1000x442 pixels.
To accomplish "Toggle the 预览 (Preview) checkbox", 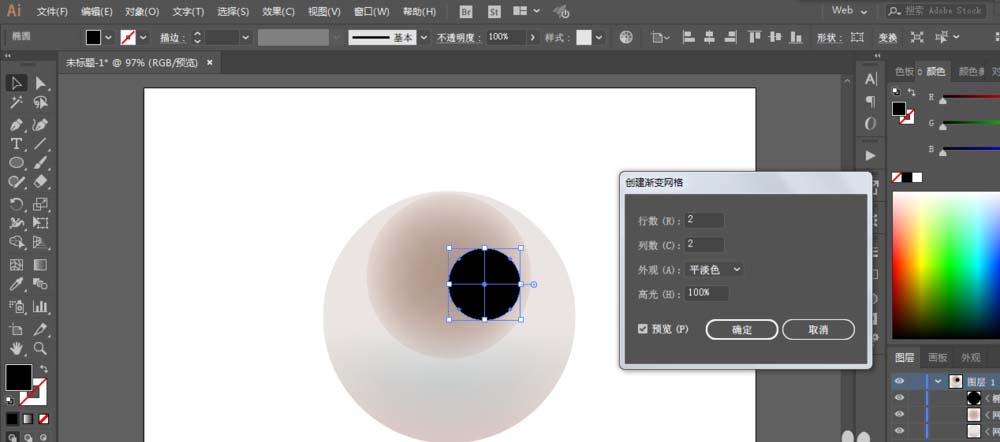I will click(643, 329).
